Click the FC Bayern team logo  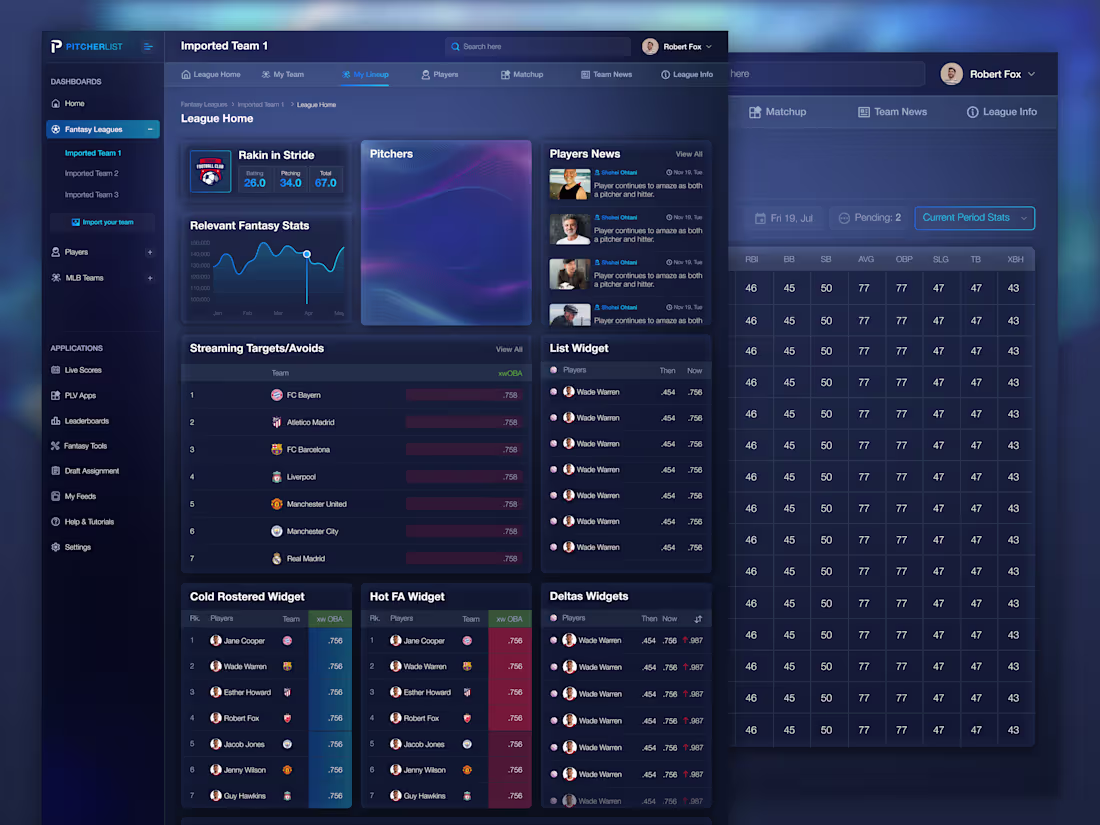276,395
